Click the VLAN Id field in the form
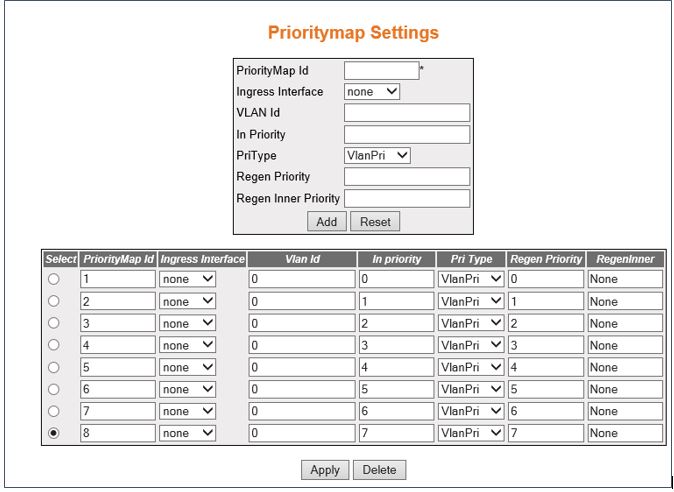The height and width of the screenshot is (492, 674). coord(406,113)
